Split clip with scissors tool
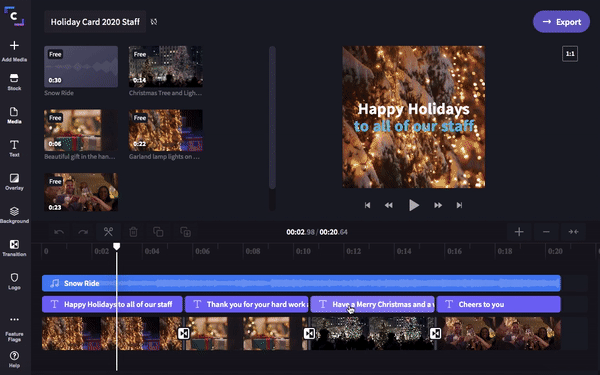 [x=108, y=232]
